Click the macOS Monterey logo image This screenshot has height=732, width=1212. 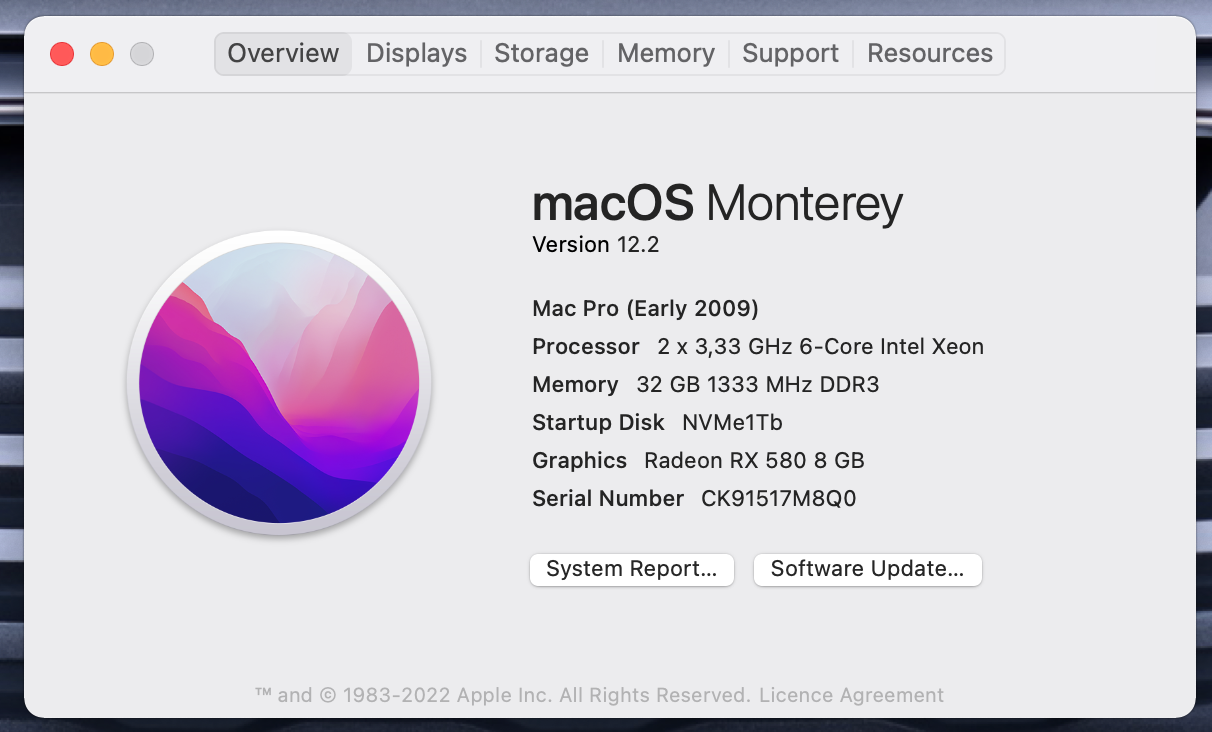(279, 384)
